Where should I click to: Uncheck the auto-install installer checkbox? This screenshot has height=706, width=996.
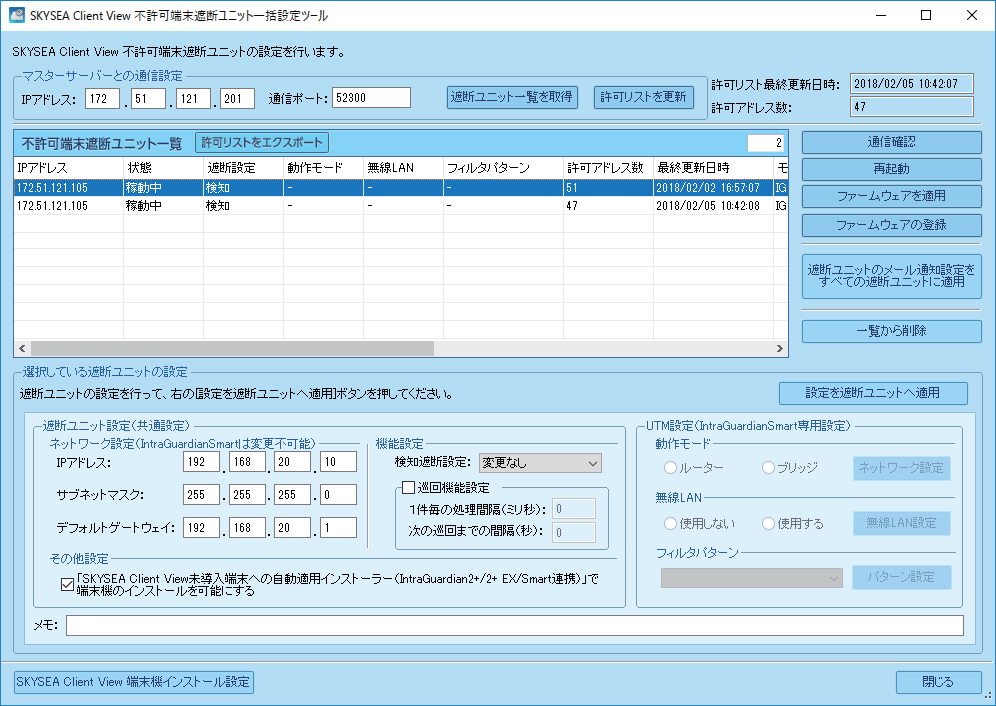pos(67,585)
